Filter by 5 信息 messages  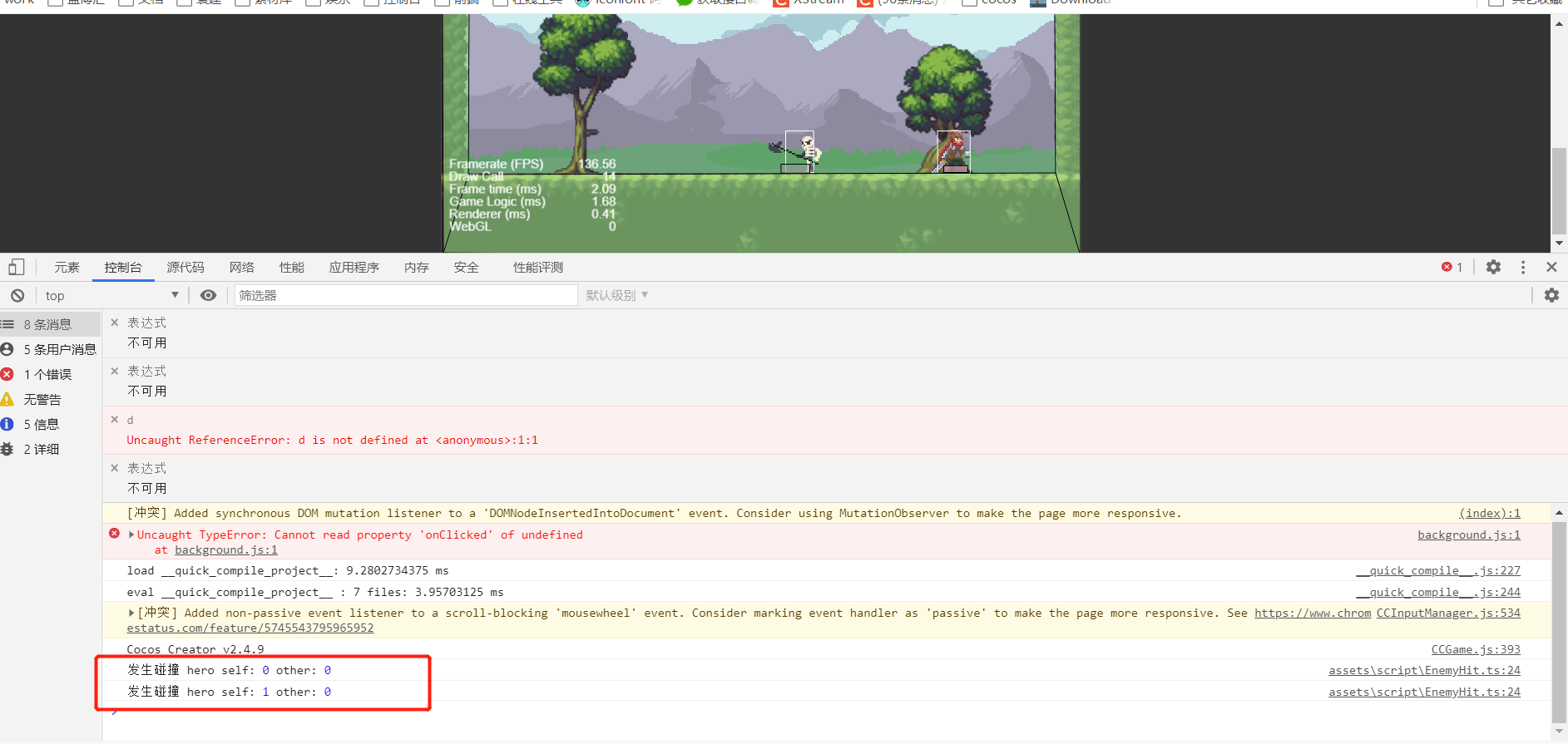50,424
